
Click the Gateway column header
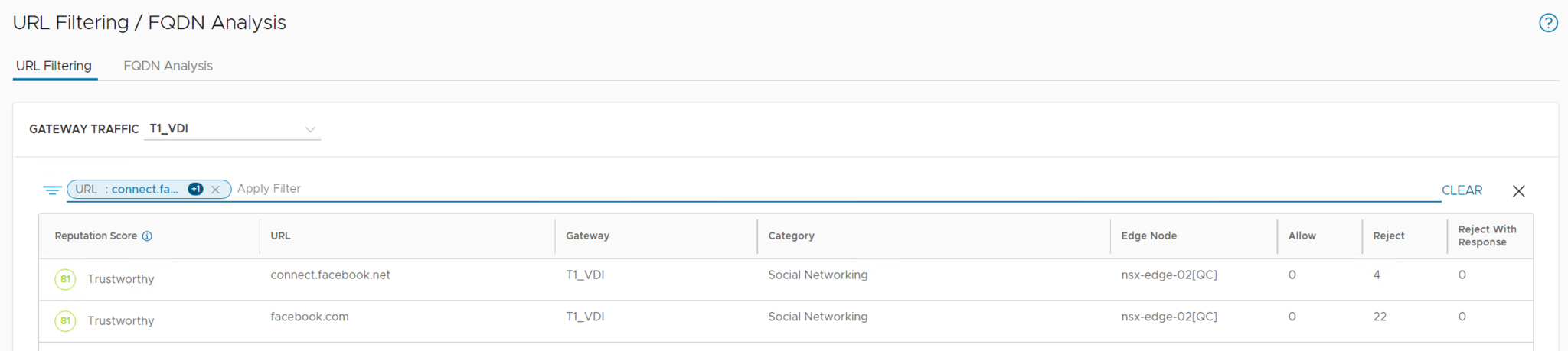pyautogui.click(x=587, y=236)
